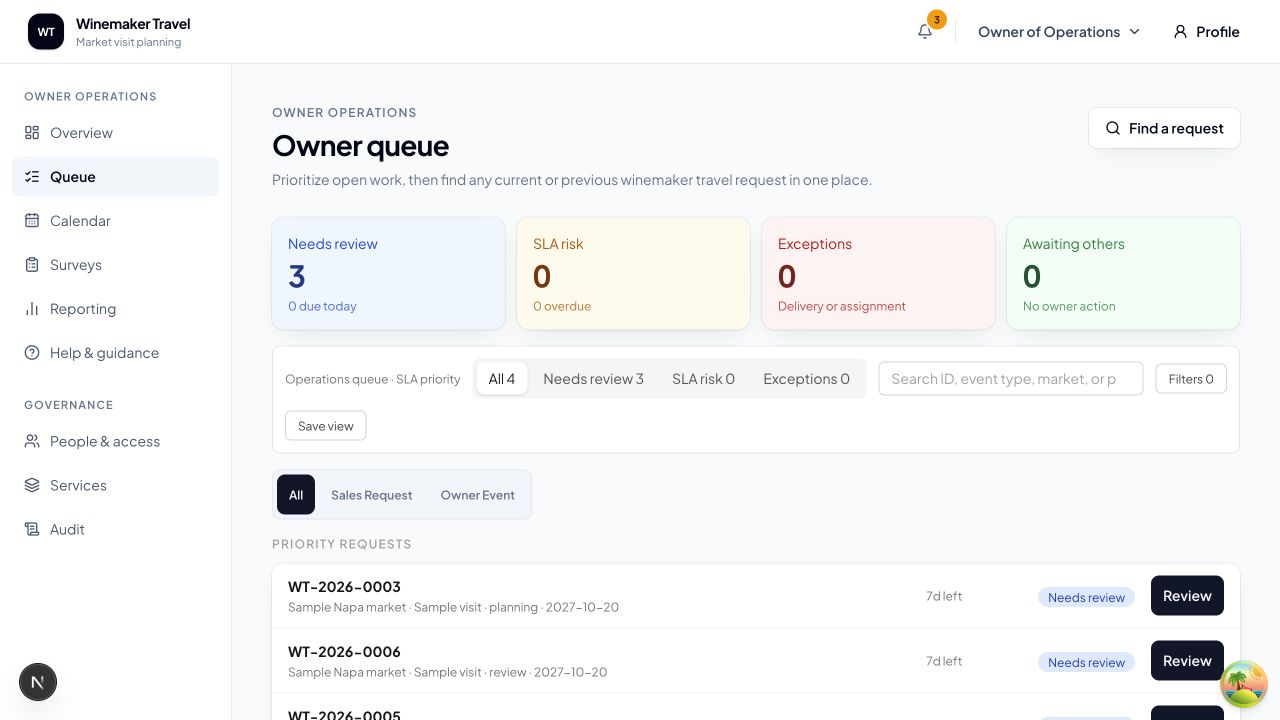Click the Reporting bar chart icon
This screenshot has height=720, width=1280.
click(x=32, y=309)
